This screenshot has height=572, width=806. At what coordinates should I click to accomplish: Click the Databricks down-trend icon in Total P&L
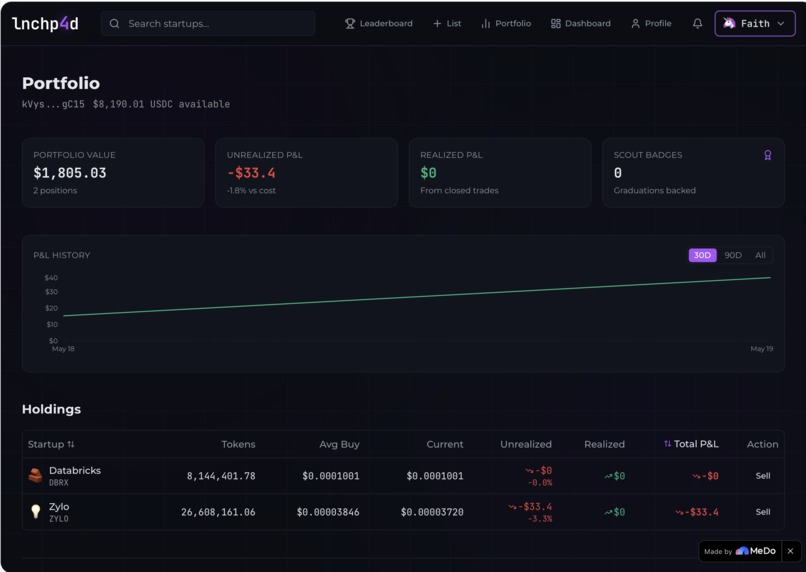pos(696,476)
